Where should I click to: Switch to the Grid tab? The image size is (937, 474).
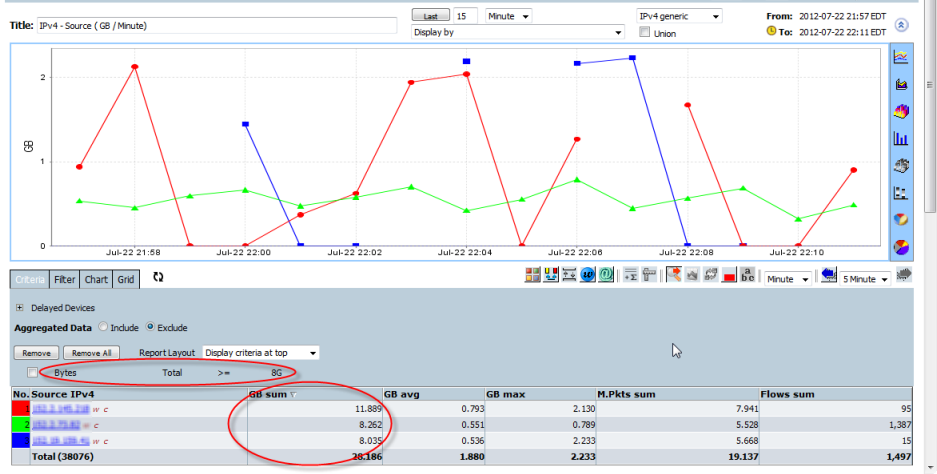[x=125, y=279]
